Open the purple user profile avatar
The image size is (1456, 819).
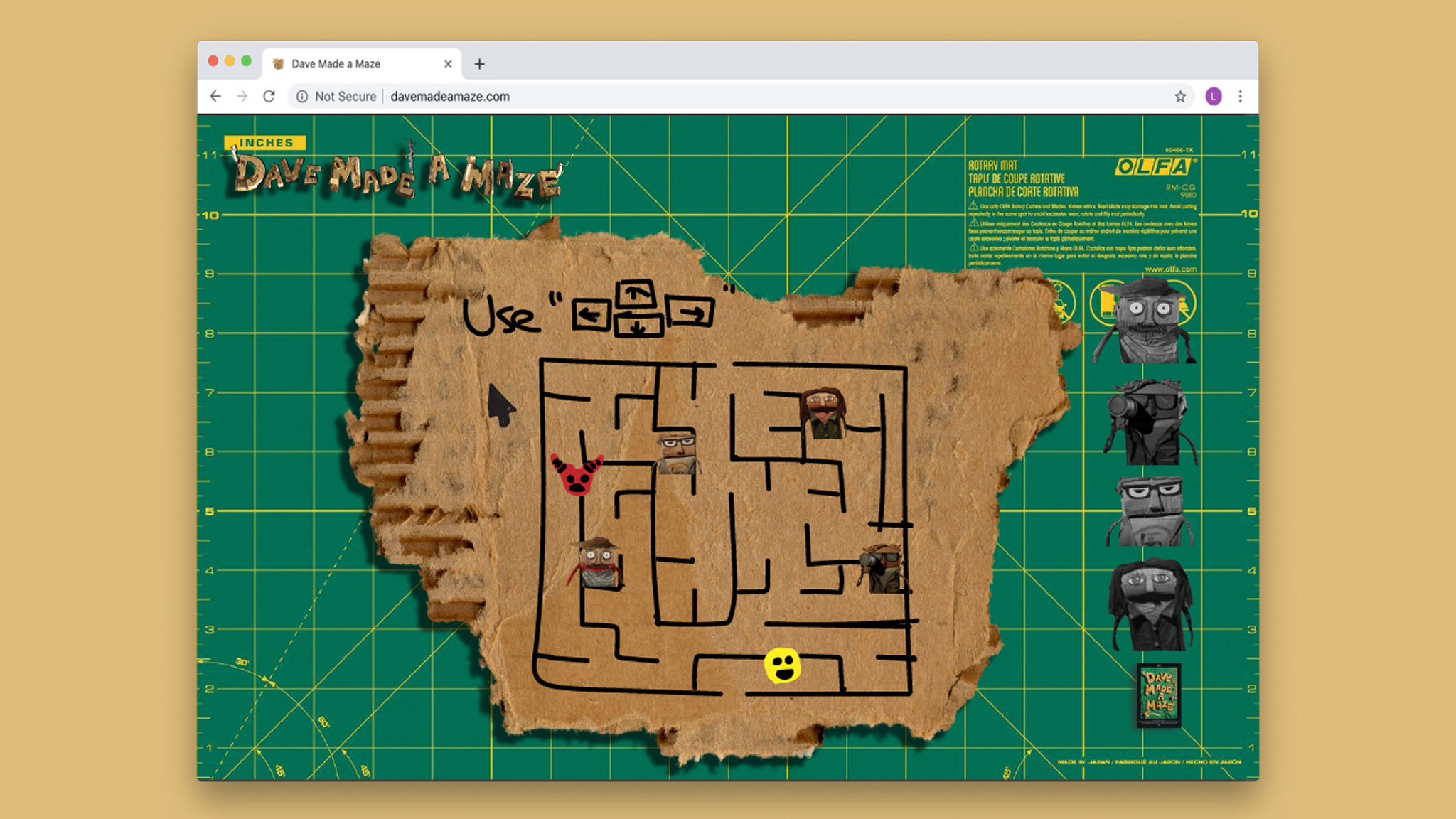1214,97
